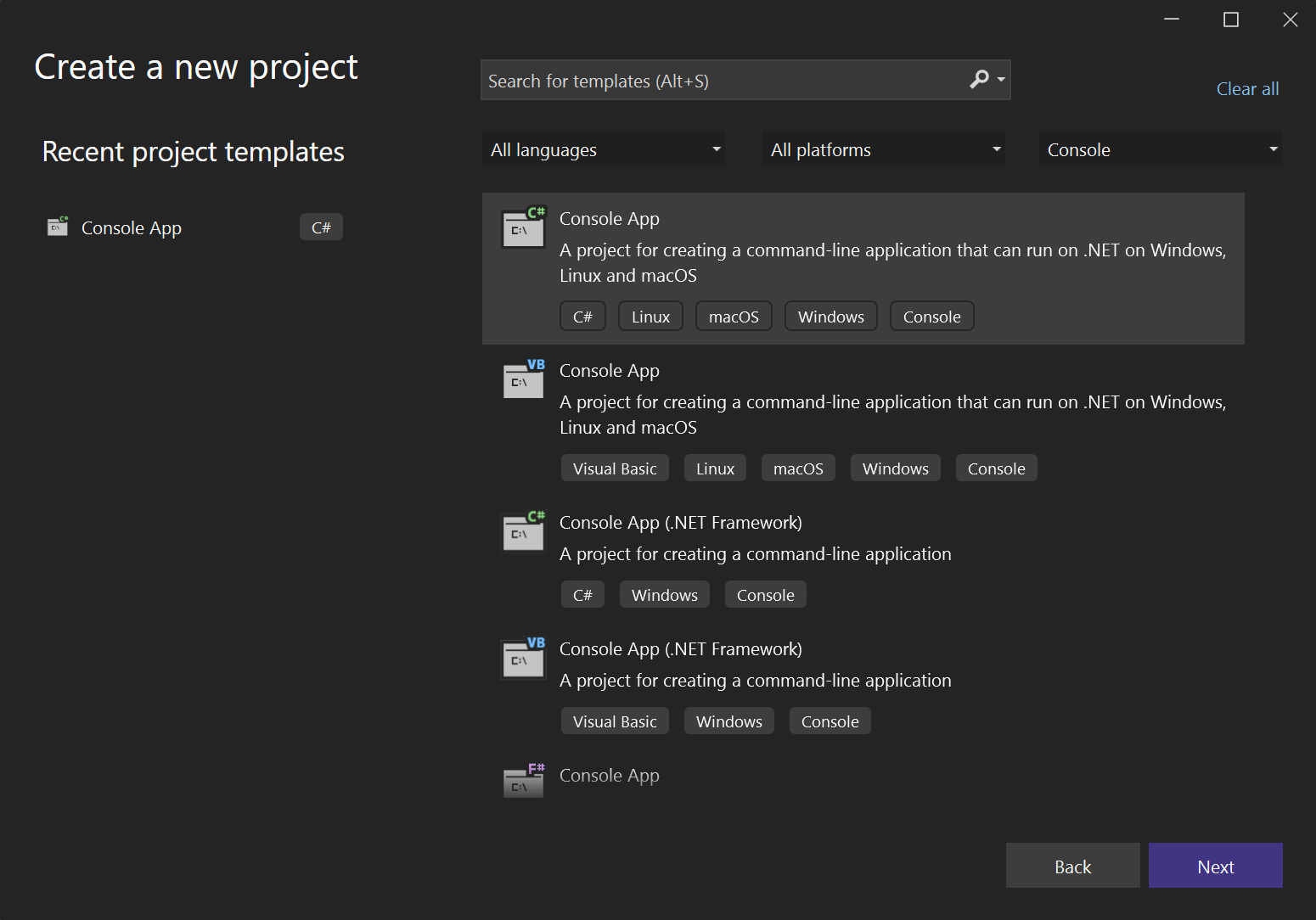Click the Windows tag on Console App (.NET Framework)
Screen dimensions: 1316x920
point(664,594)
